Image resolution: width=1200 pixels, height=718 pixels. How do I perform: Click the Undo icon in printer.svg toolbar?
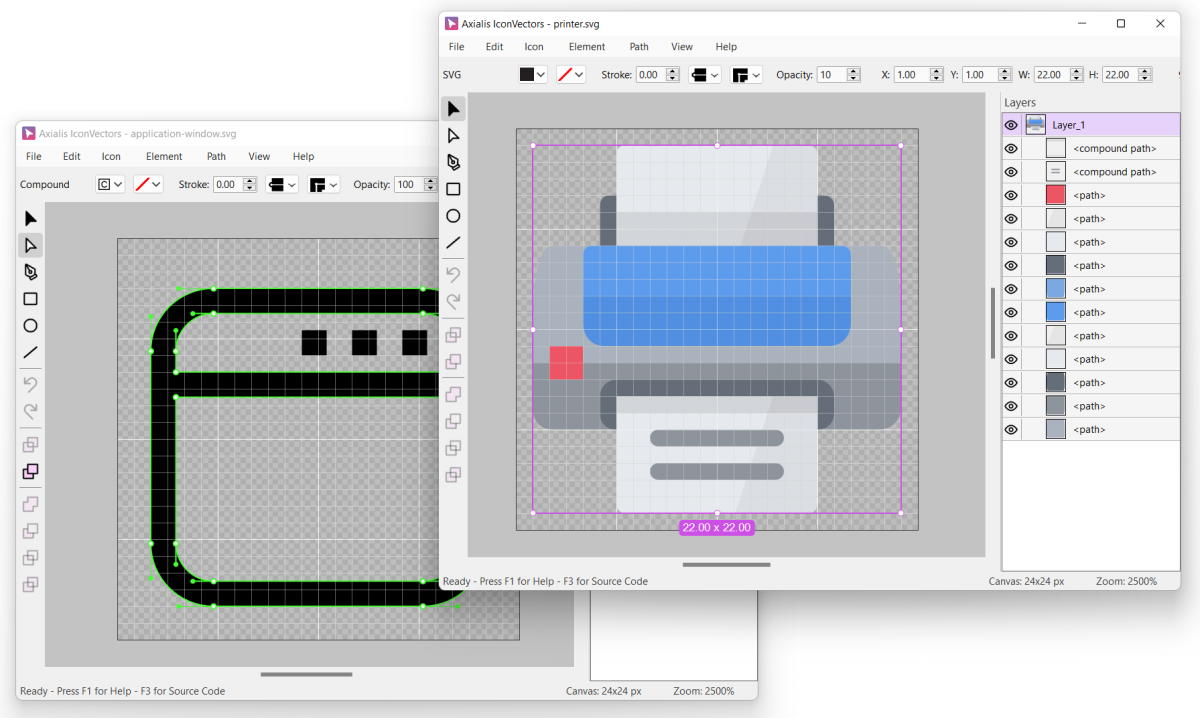(x=453, y=274)
